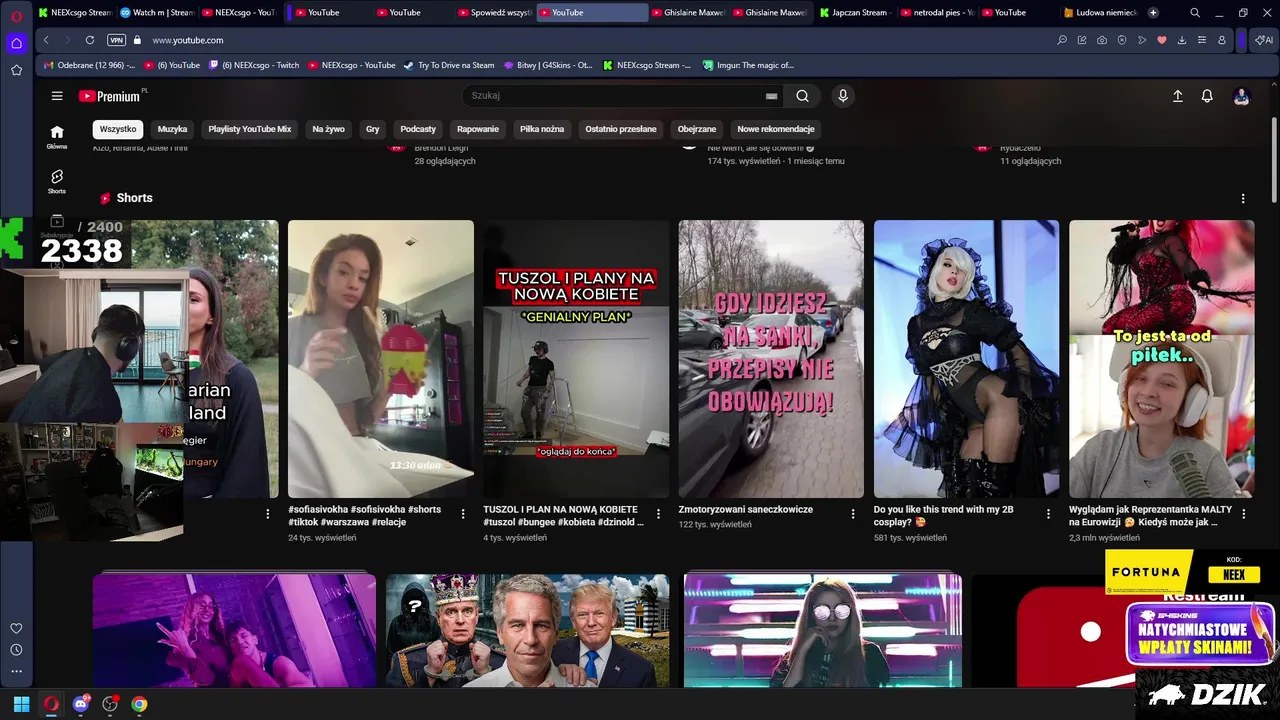Open Shorts from the left mini sidebar
This screenshot has width=1280, height=720.
[57, 181]
